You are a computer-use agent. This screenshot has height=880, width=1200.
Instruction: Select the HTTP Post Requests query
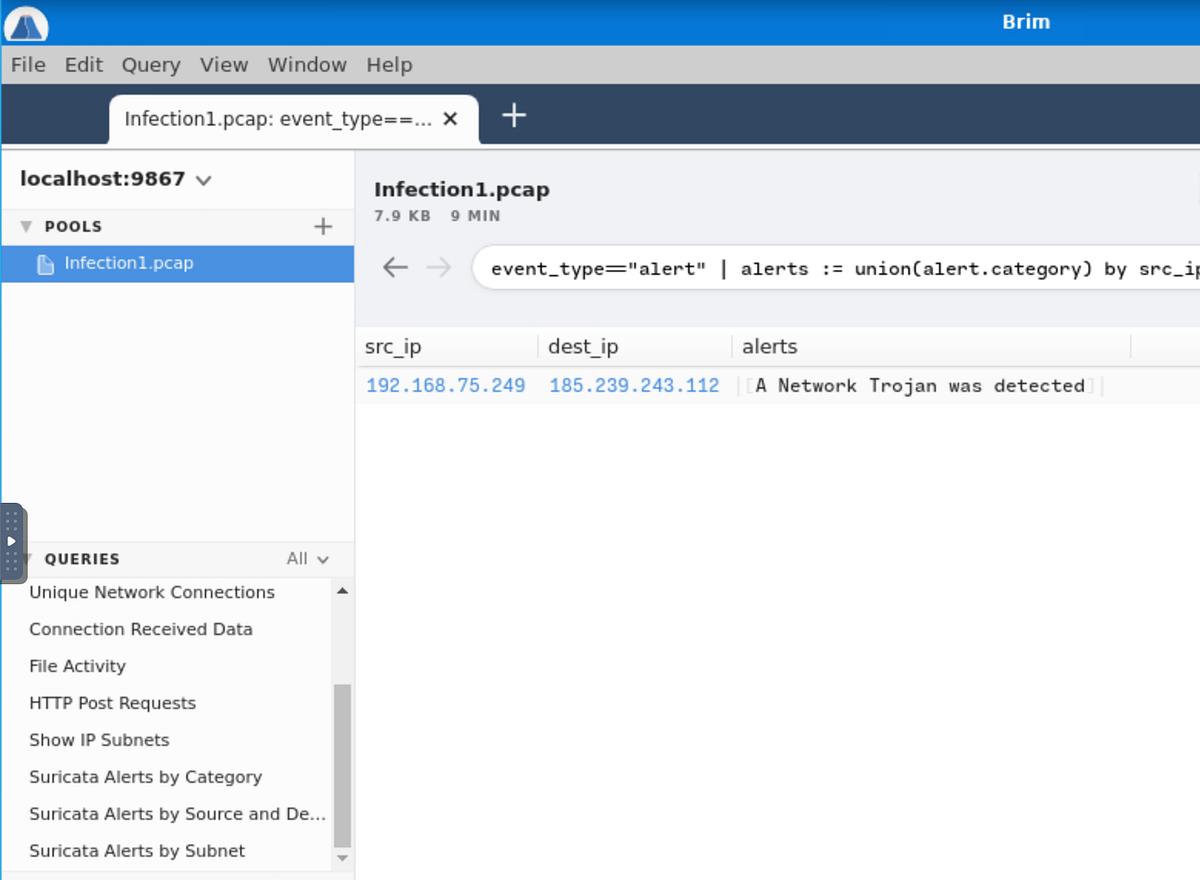tap(112, 703)
